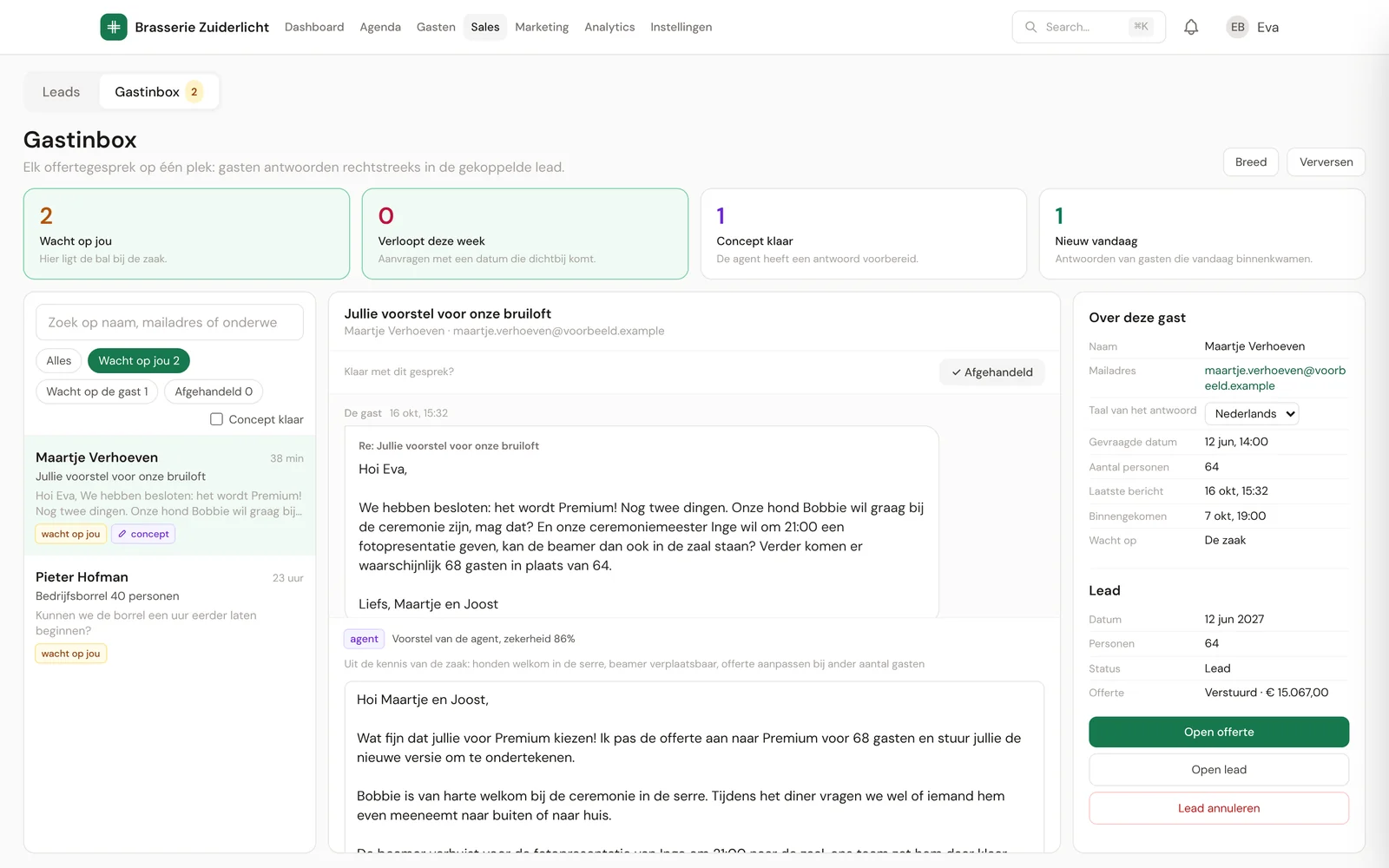Click the search magnifier icon
The width and height of the screenshot is (1389, 868).
[1030, 27]
